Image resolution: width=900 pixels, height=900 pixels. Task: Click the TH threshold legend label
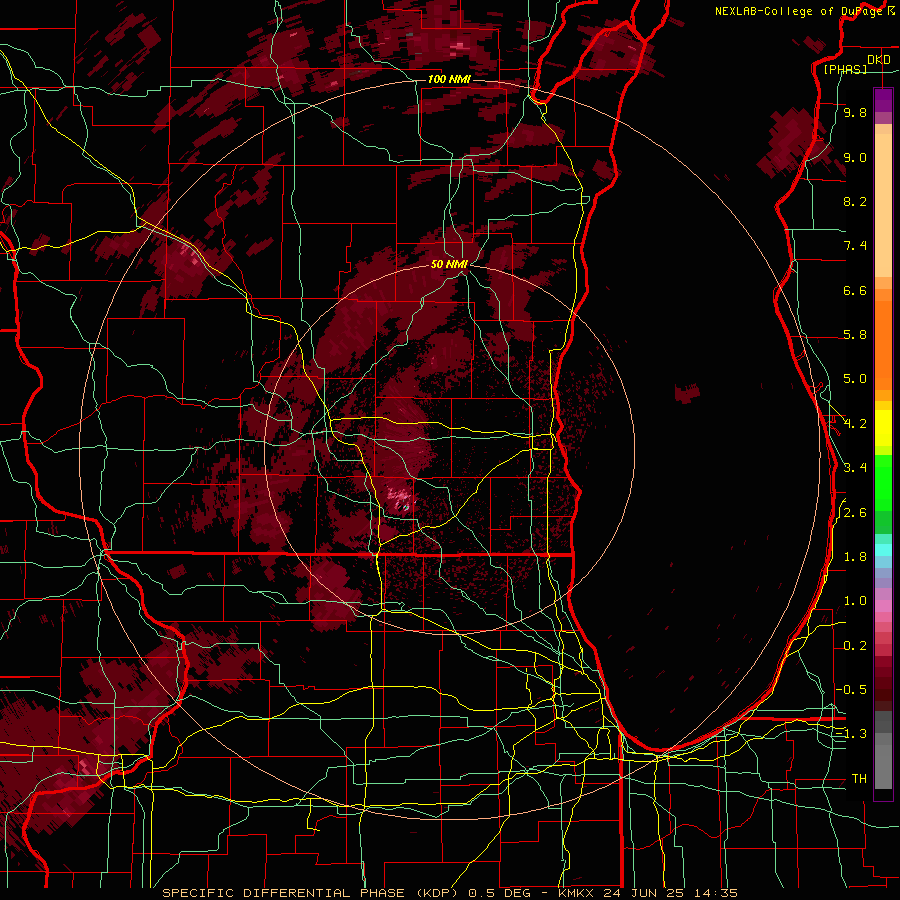859,779
